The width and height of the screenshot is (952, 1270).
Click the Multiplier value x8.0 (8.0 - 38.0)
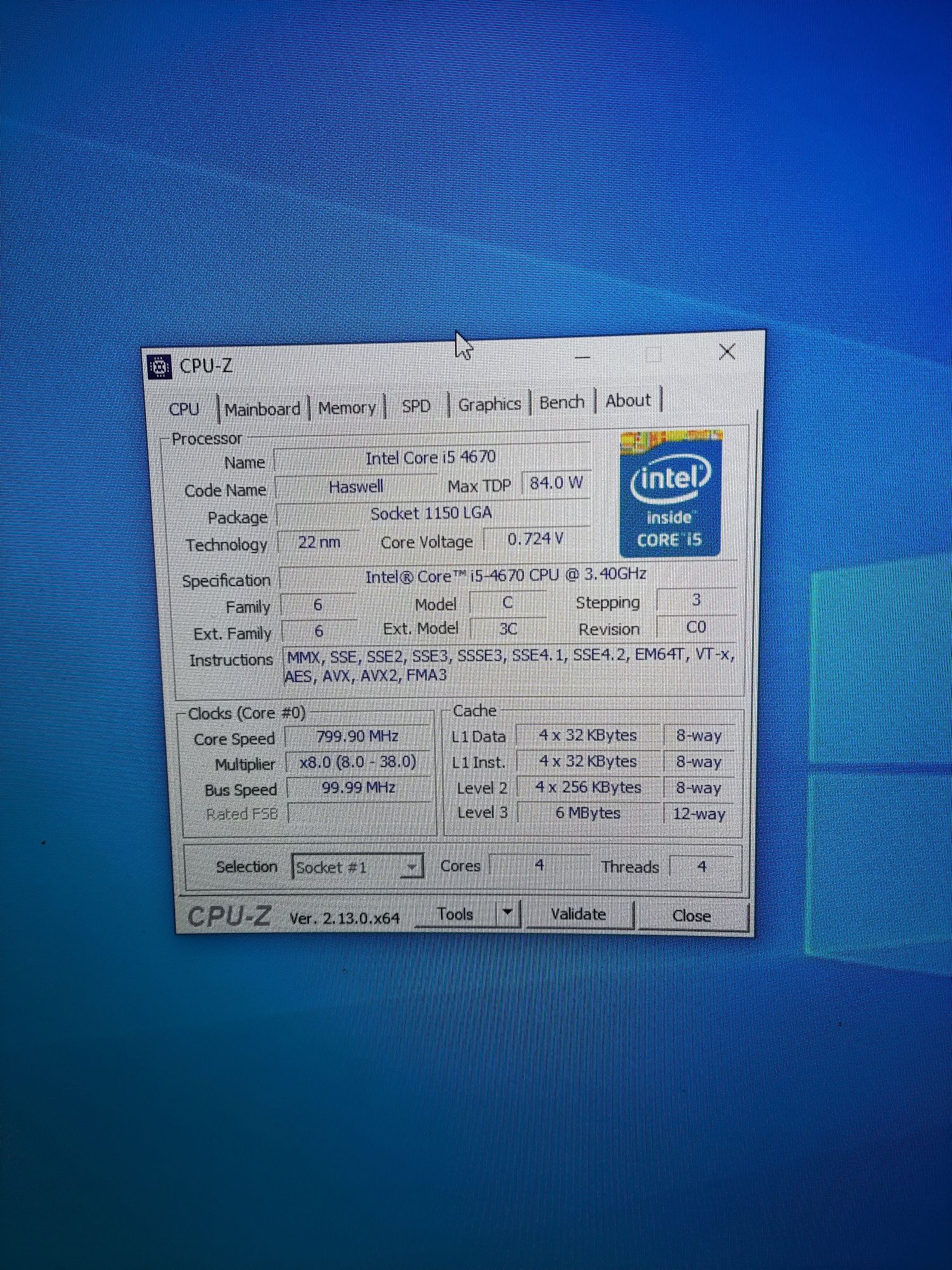(358, 762)
